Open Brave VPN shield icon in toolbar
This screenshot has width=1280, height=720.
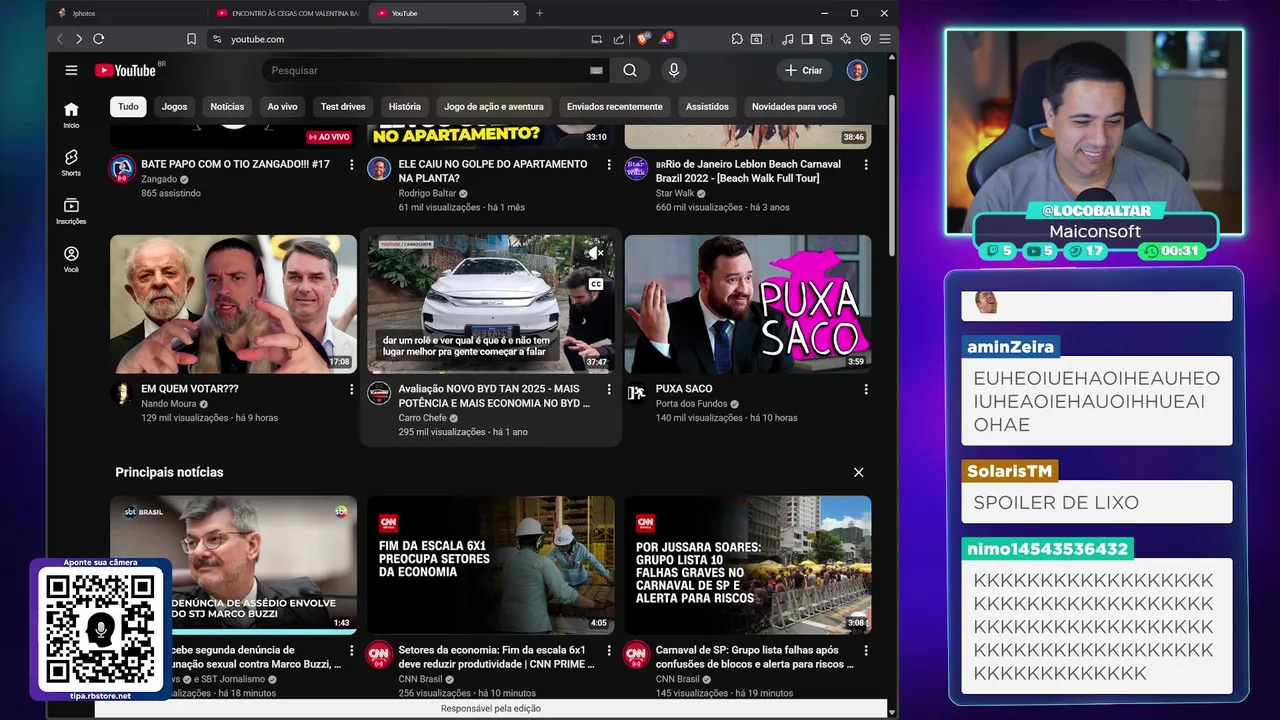865,39
